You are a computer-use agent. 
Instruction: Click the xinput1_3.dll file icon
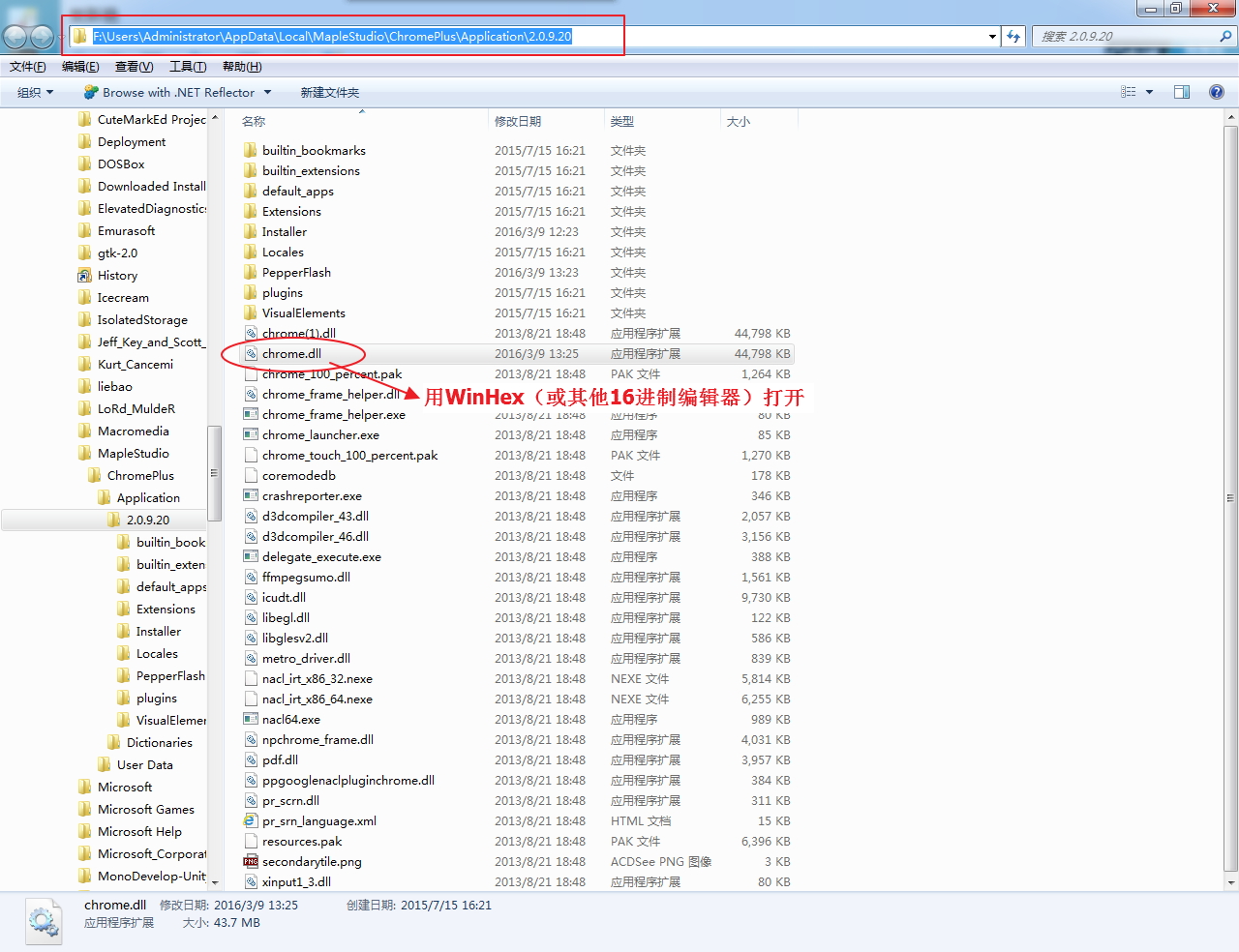coord(251,882)
